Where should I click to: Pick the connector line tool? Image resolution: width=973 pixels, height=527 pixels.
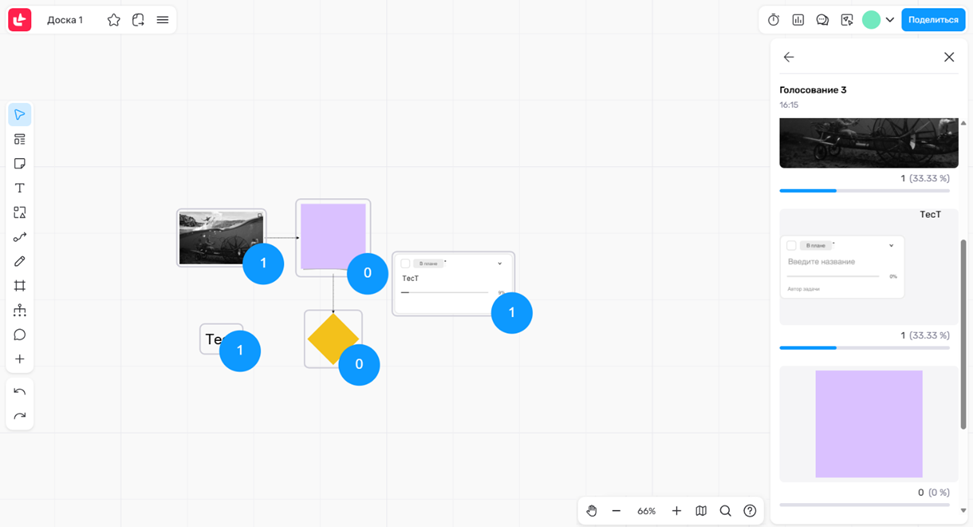click(x=19, y=237)
